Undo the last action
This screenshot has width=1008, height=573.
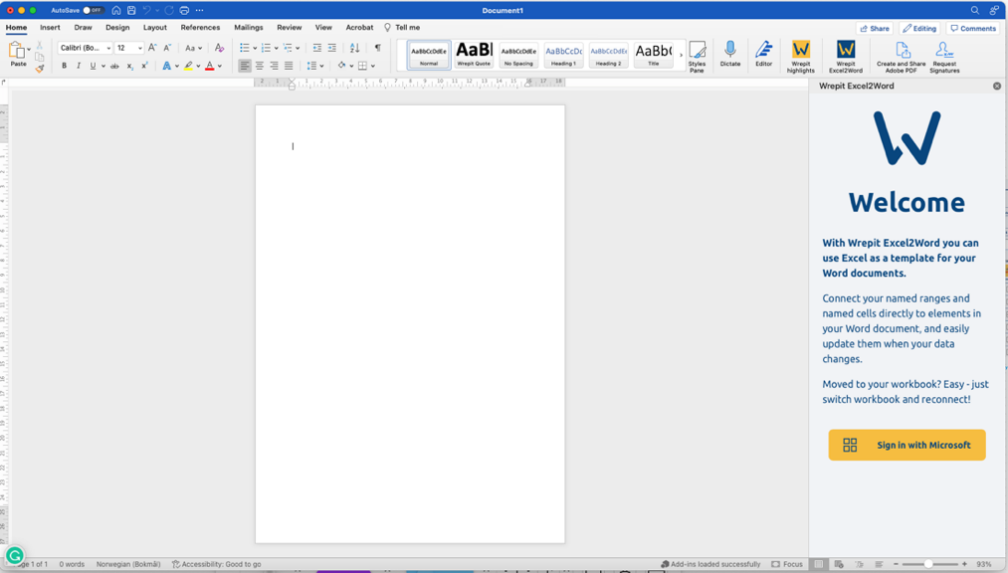pyautogui.click(x=147, y=10)
